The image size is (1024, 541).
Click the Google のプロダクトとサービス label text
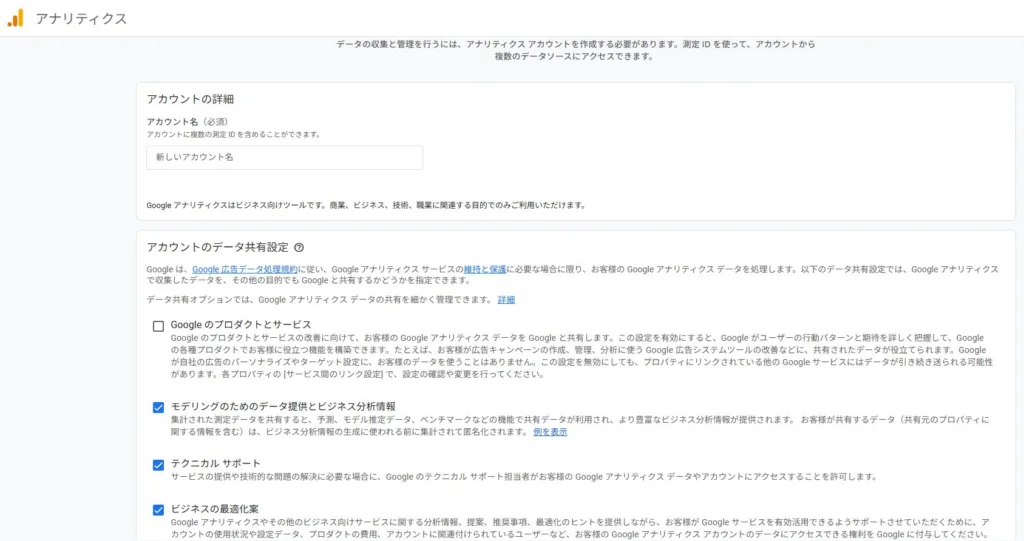(x=240, y=325)
